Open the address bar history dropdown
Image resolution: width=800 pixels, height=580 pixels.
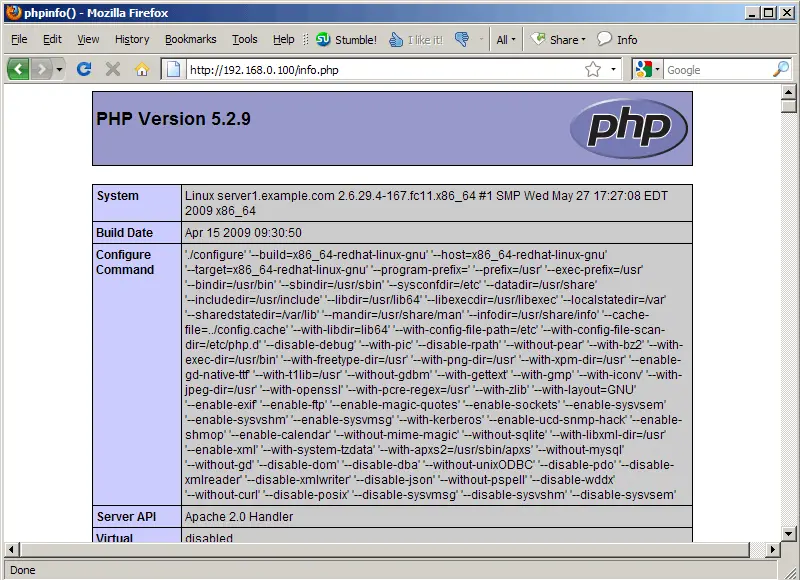click(613, 69)
